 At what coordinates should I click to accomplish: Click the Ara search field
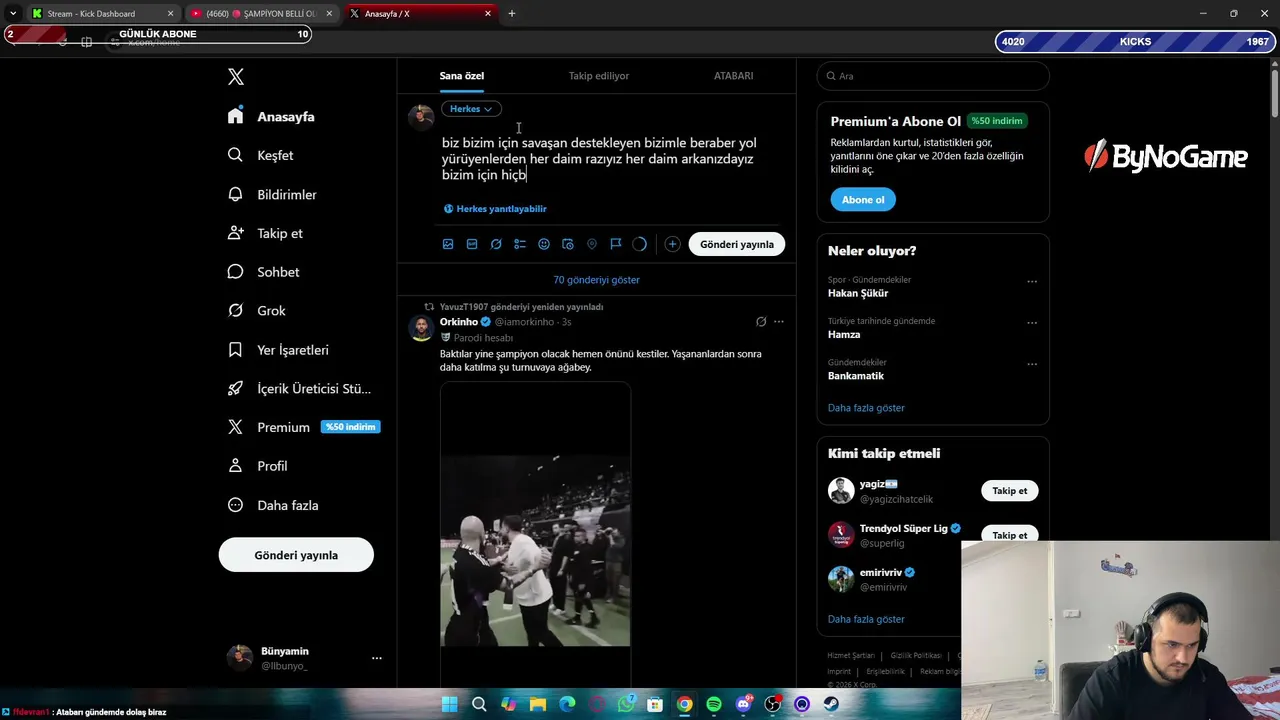pyautogui.click(x=933, y=76)
